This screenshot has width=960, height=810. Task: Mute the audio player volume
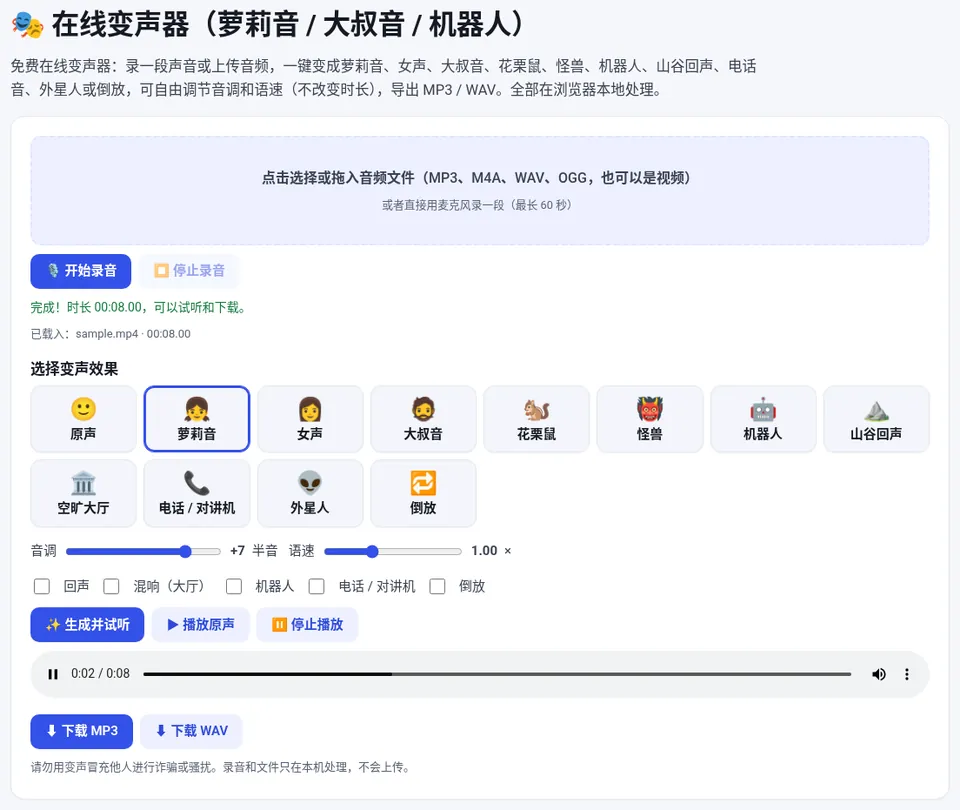pyautogui.click(x=879, y=674)
